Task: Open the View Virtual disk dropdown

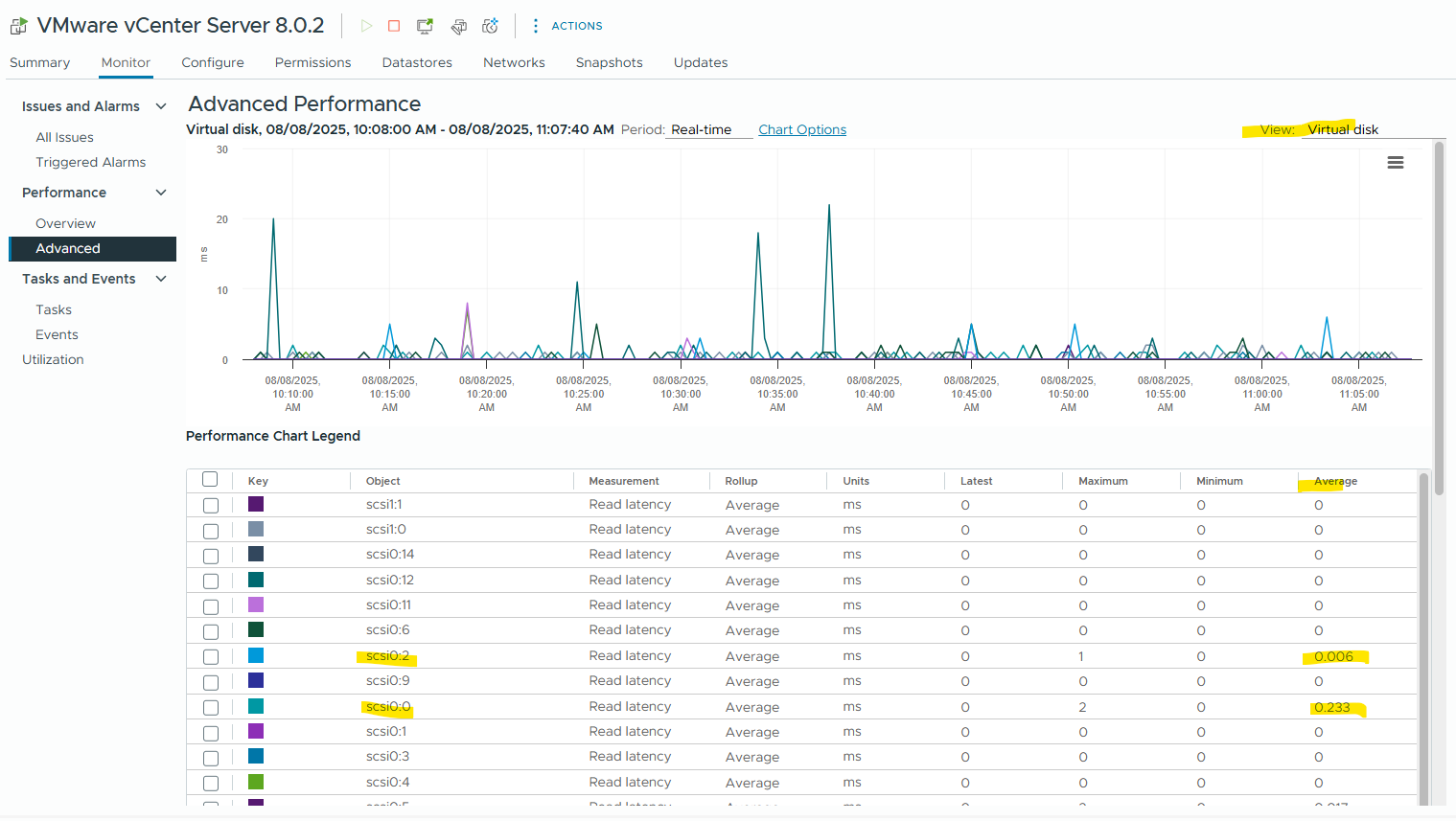Action: (x=1373, y=129)
